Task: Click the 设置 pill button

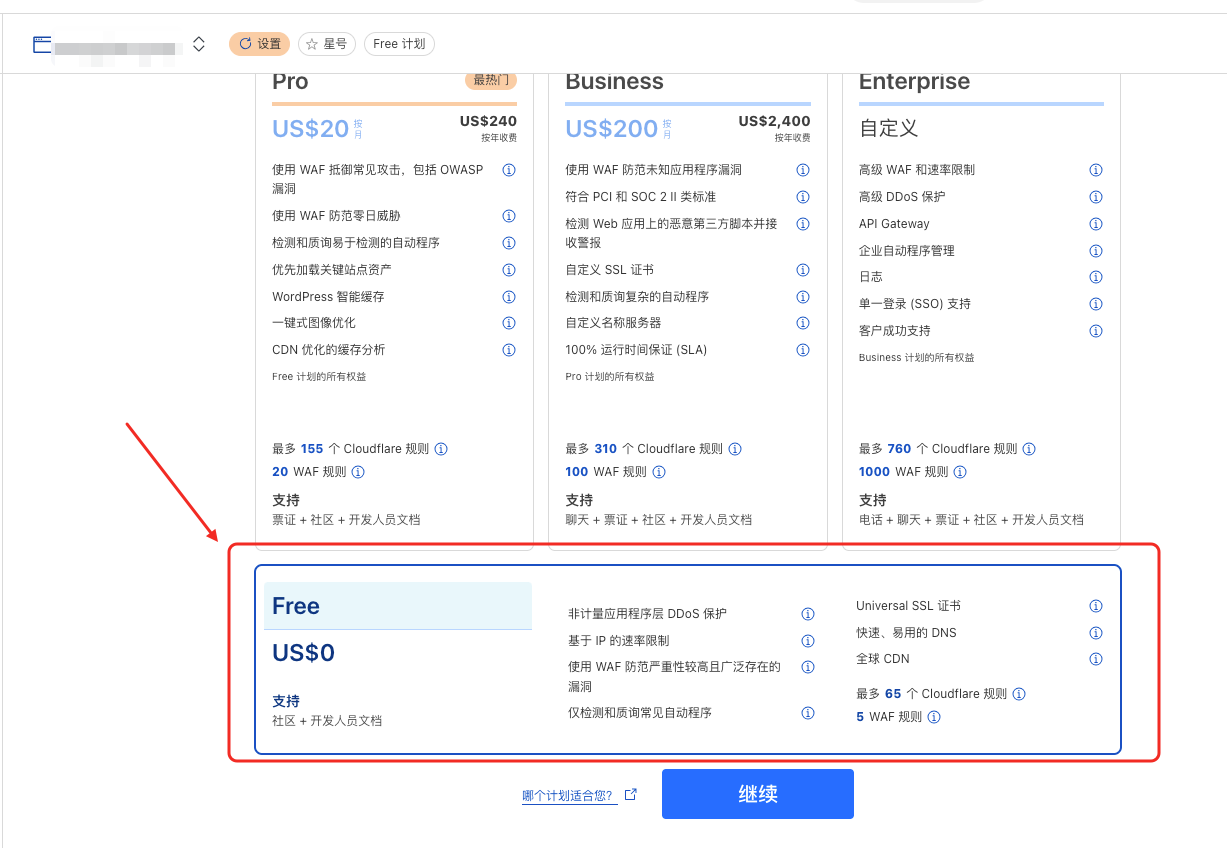Action: pos(259,44)
